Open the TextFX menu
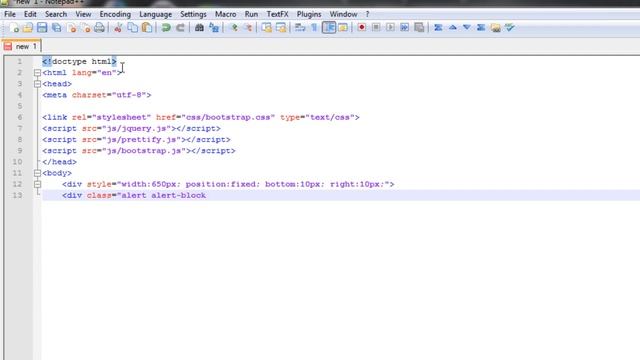This screenshot has width=640, height=360. coord(278,14)
